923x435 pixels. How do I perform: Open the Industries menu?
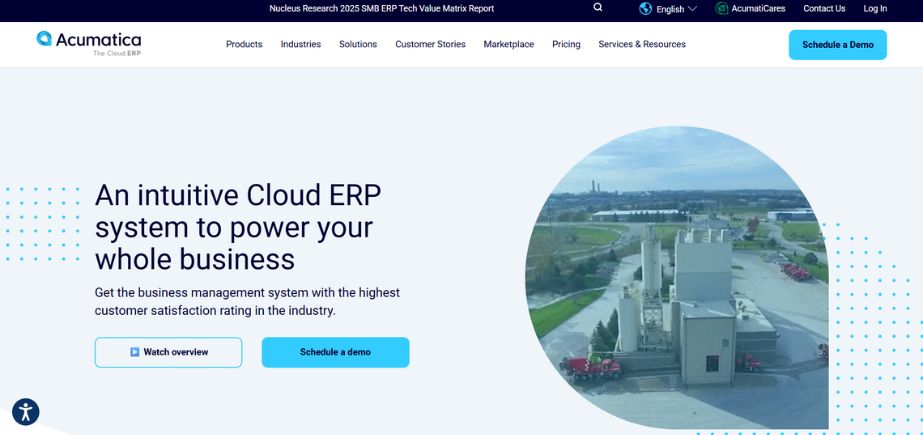point(301,44)
